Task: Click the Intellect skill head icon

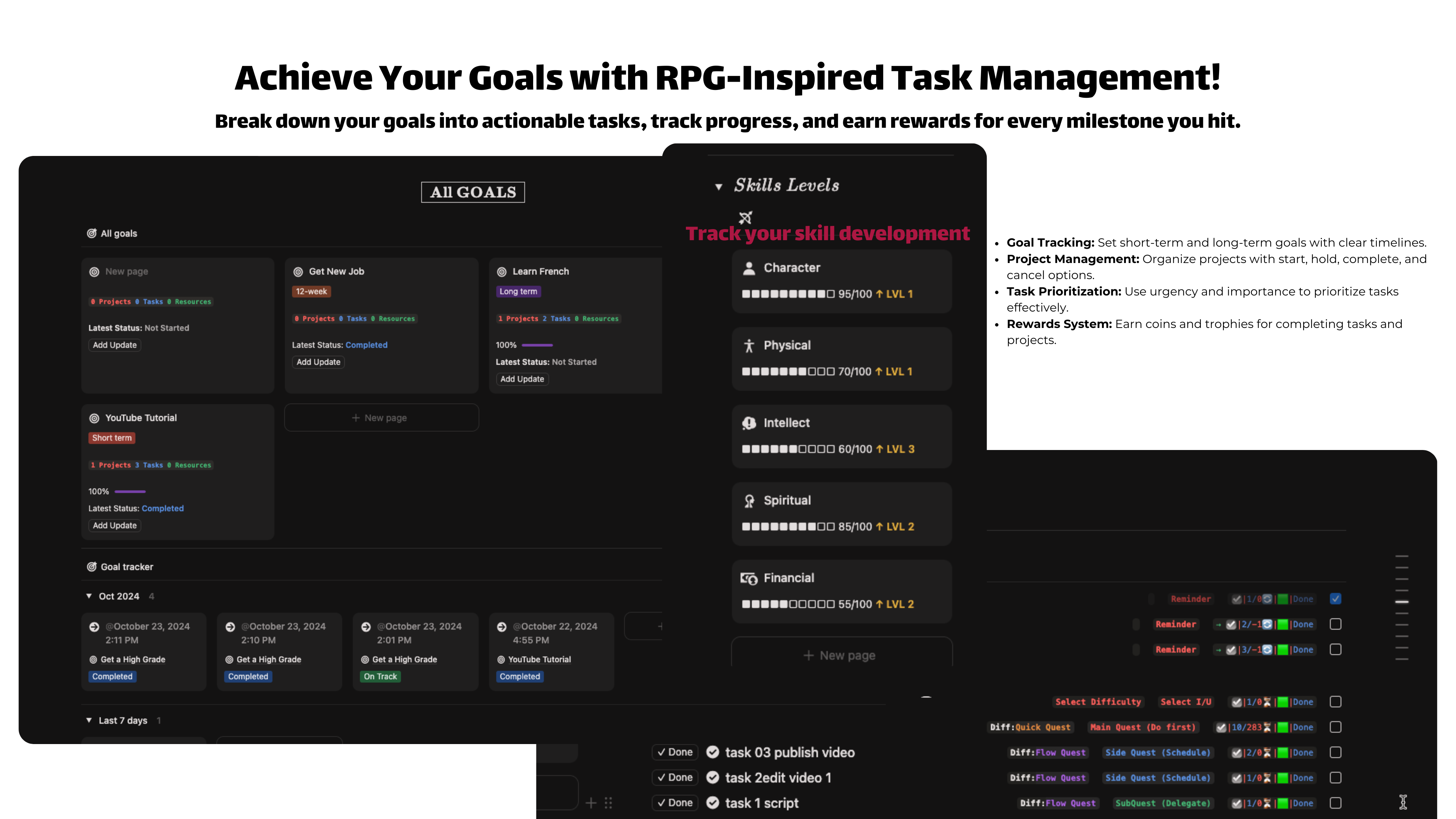Action: 748,423
